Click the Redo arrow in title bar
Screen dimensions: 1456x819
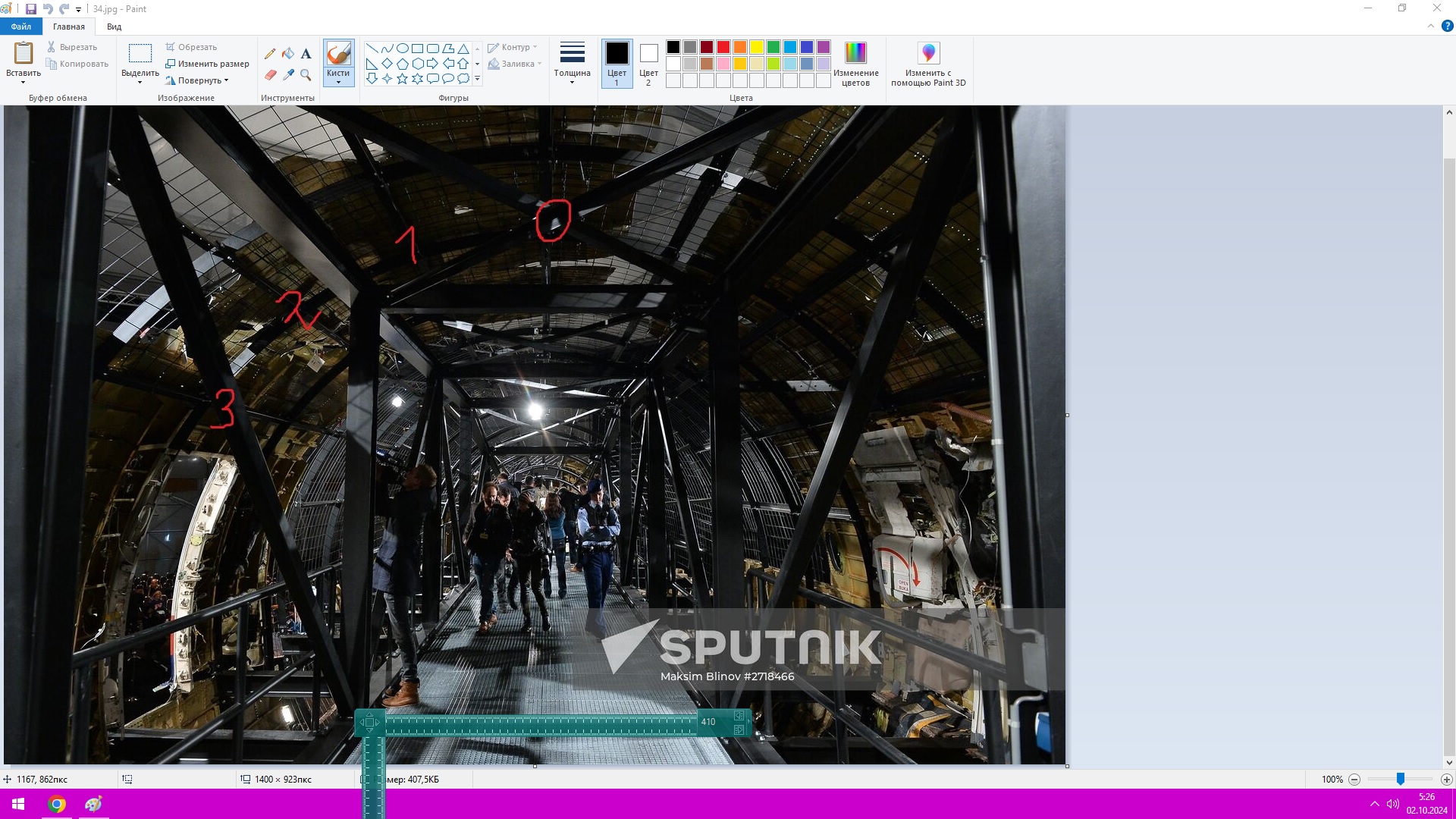[x=64, y=9]
